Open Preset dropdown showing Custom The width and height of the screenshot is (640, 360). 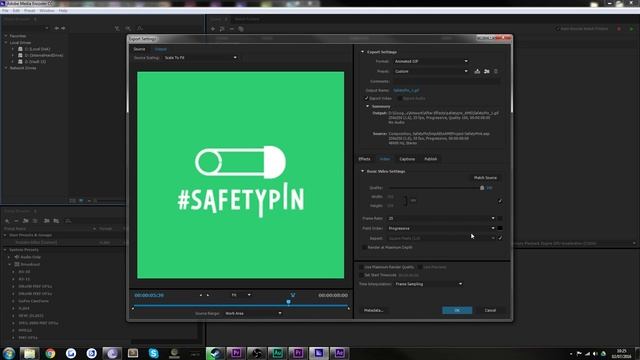tap(431, 71)
